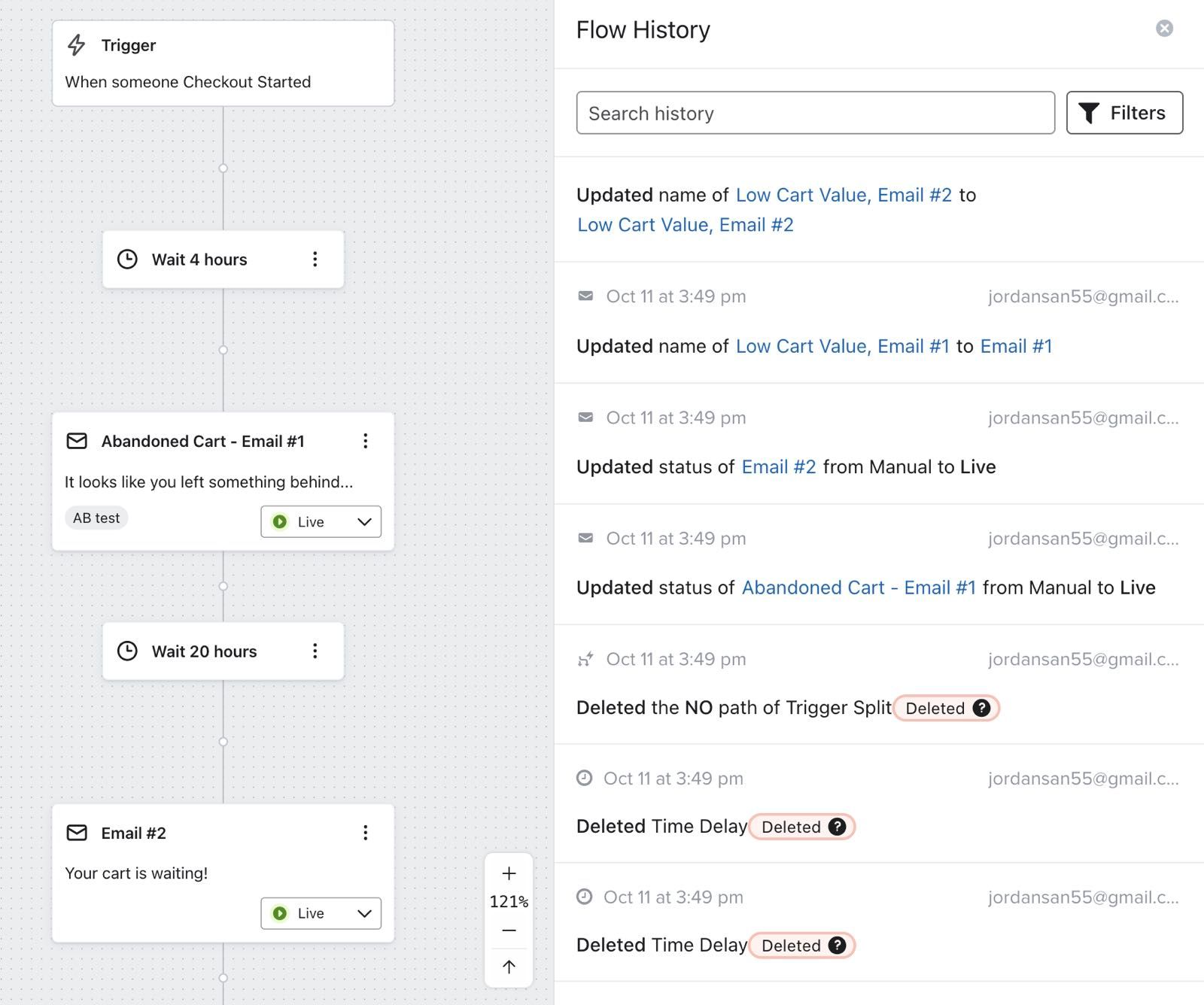Click the email icon beside the Email #2 status entry
Viewport: 1204px width, 1005px height.
pos(585,417)
